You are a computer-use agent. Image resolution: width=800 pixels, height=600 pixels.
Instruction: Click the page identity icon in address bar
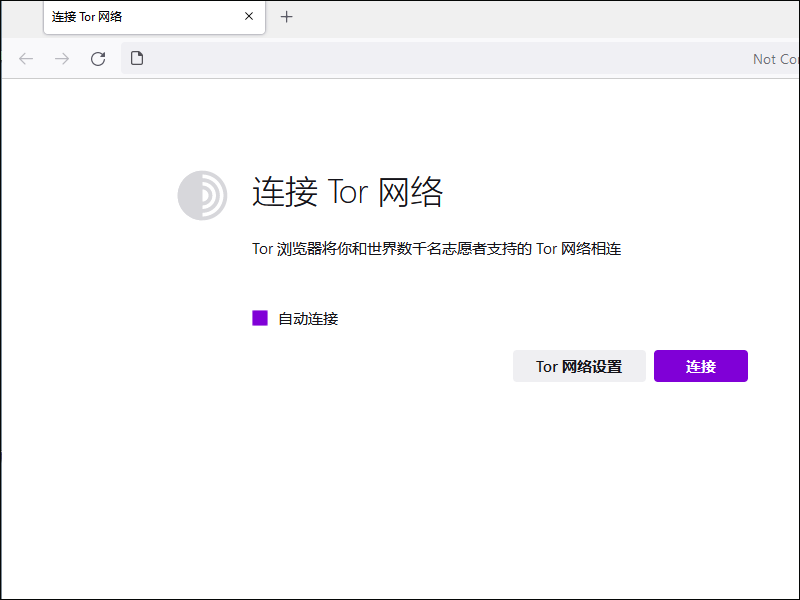138,59
